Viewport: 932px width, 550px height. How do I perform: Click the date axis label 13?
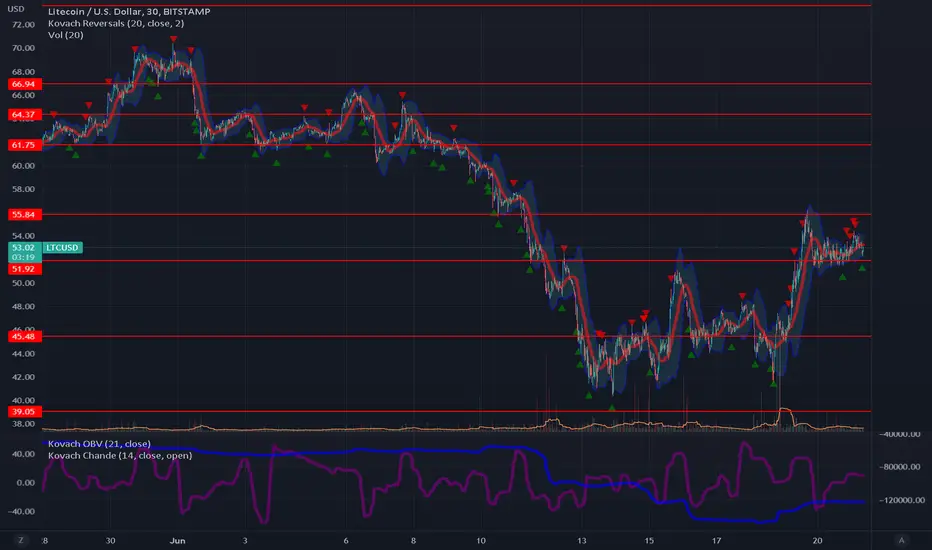click(581, 540)
